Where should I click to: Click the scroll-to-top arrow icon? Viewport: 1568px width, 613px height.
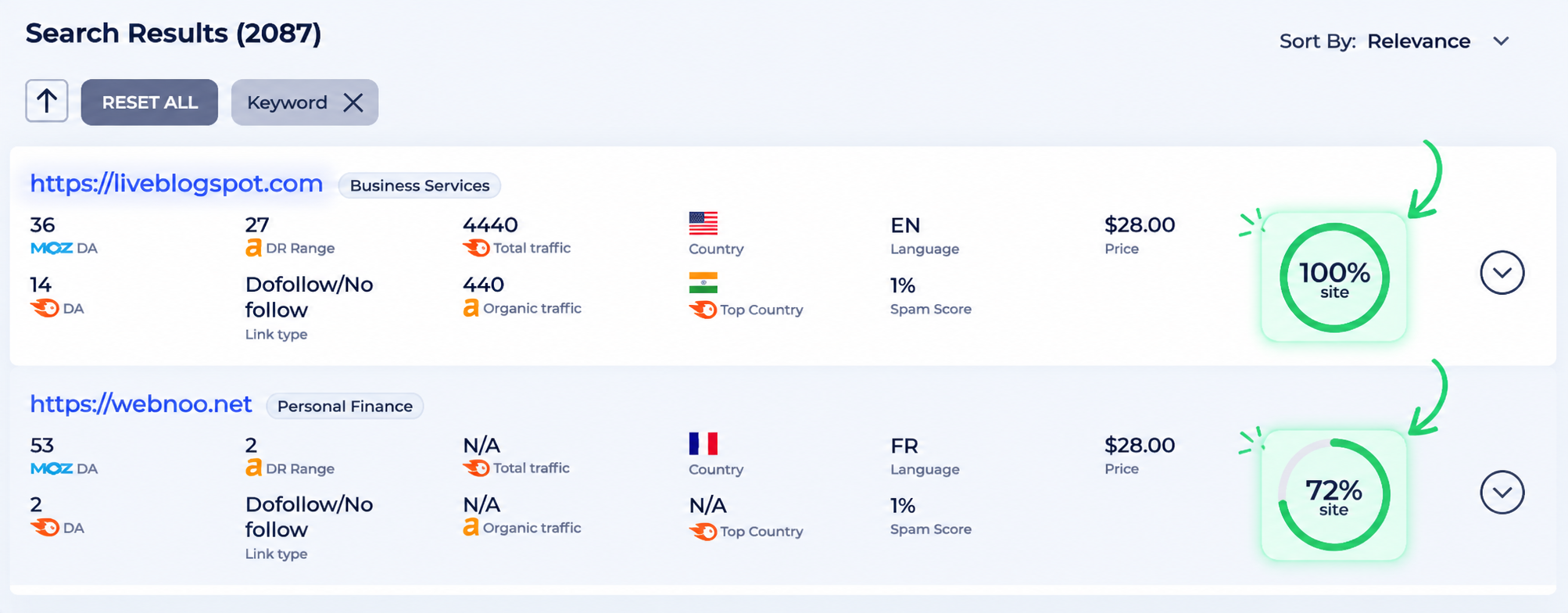[47, 101]
